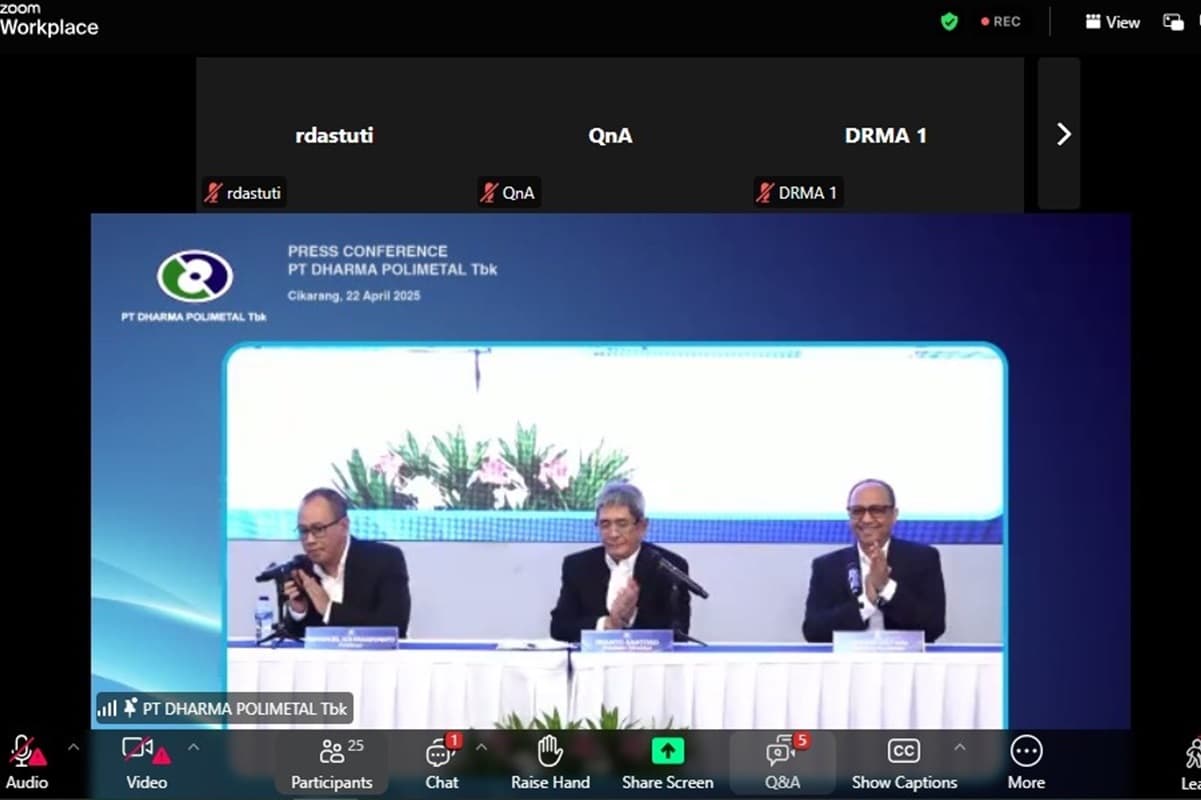Click the Participants icon in toolbar
This screenshot has width=1201, height=800.
[x=332, y=752]
